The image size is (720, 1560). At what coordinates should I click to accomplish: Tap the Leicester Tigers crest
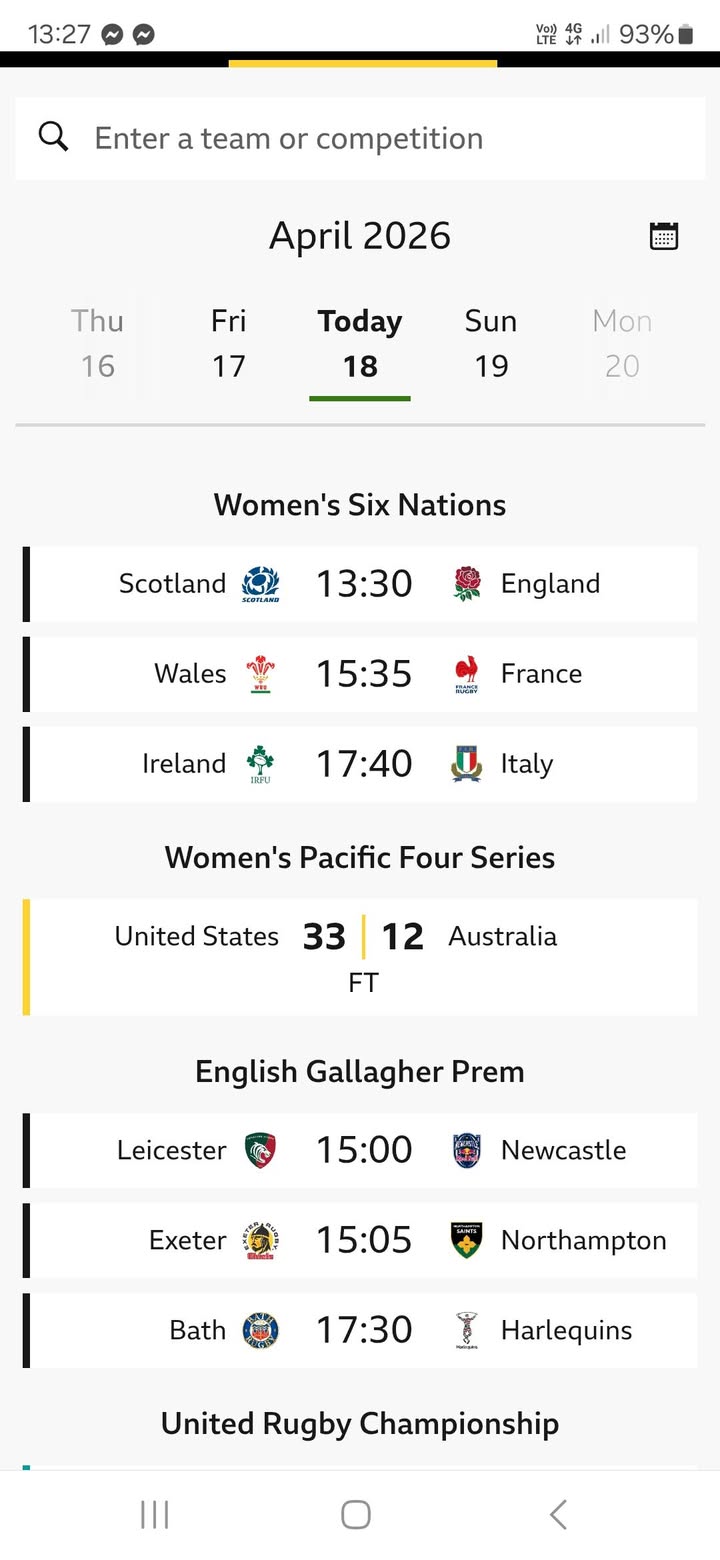tap(260, 1150)
